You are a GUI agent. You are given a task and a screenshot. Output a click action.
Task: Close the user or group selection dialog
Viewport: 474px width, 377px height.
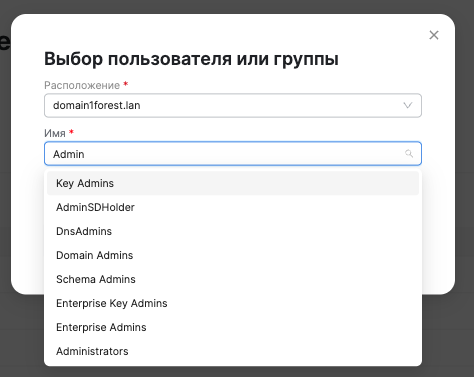pyautogui.click(x=434, y=35)
